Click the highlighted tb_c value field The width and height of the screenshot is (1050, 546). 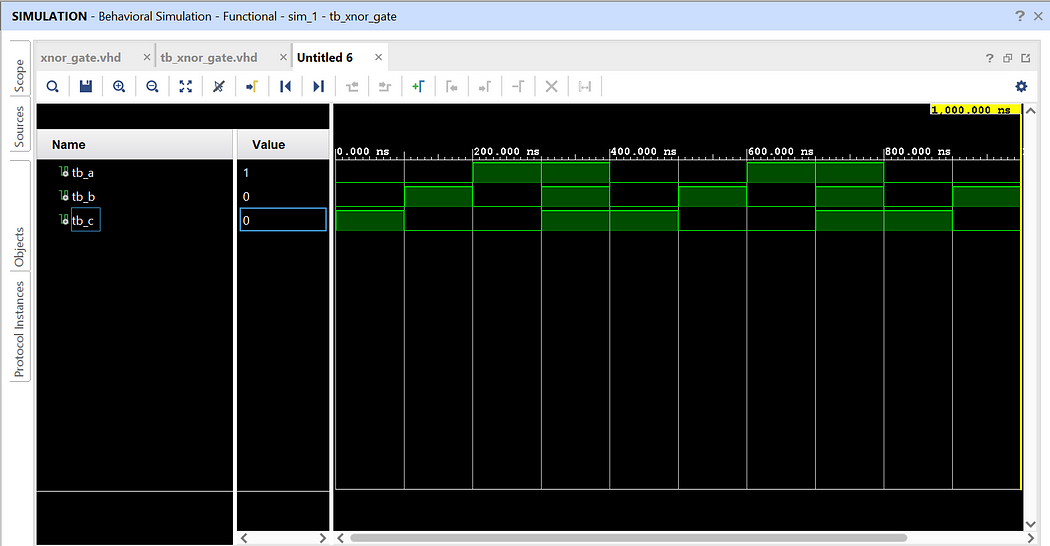pos(283,220)
